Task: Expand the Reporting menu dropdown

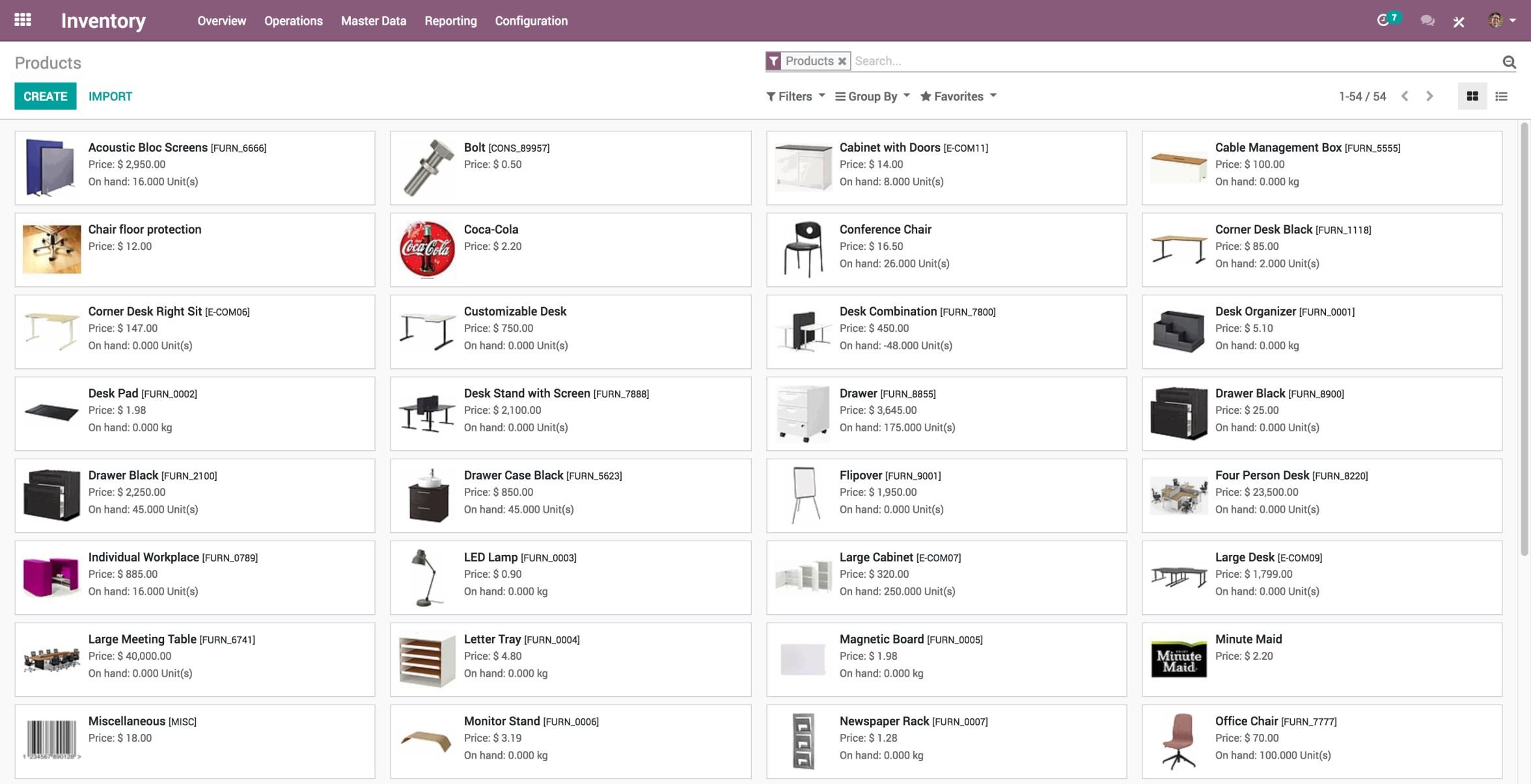Action: (450, 20)
